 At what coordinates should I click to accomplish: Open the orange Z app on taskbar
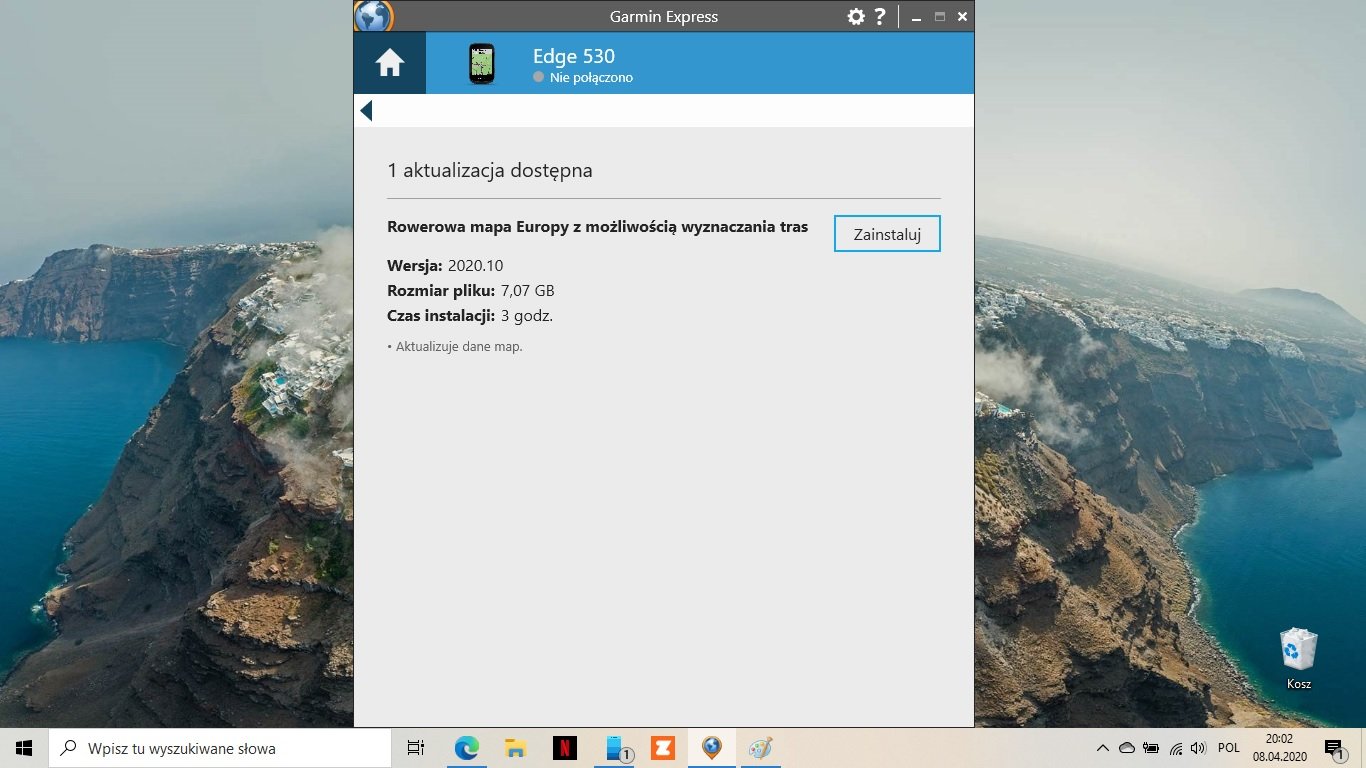tap(662, 748)
